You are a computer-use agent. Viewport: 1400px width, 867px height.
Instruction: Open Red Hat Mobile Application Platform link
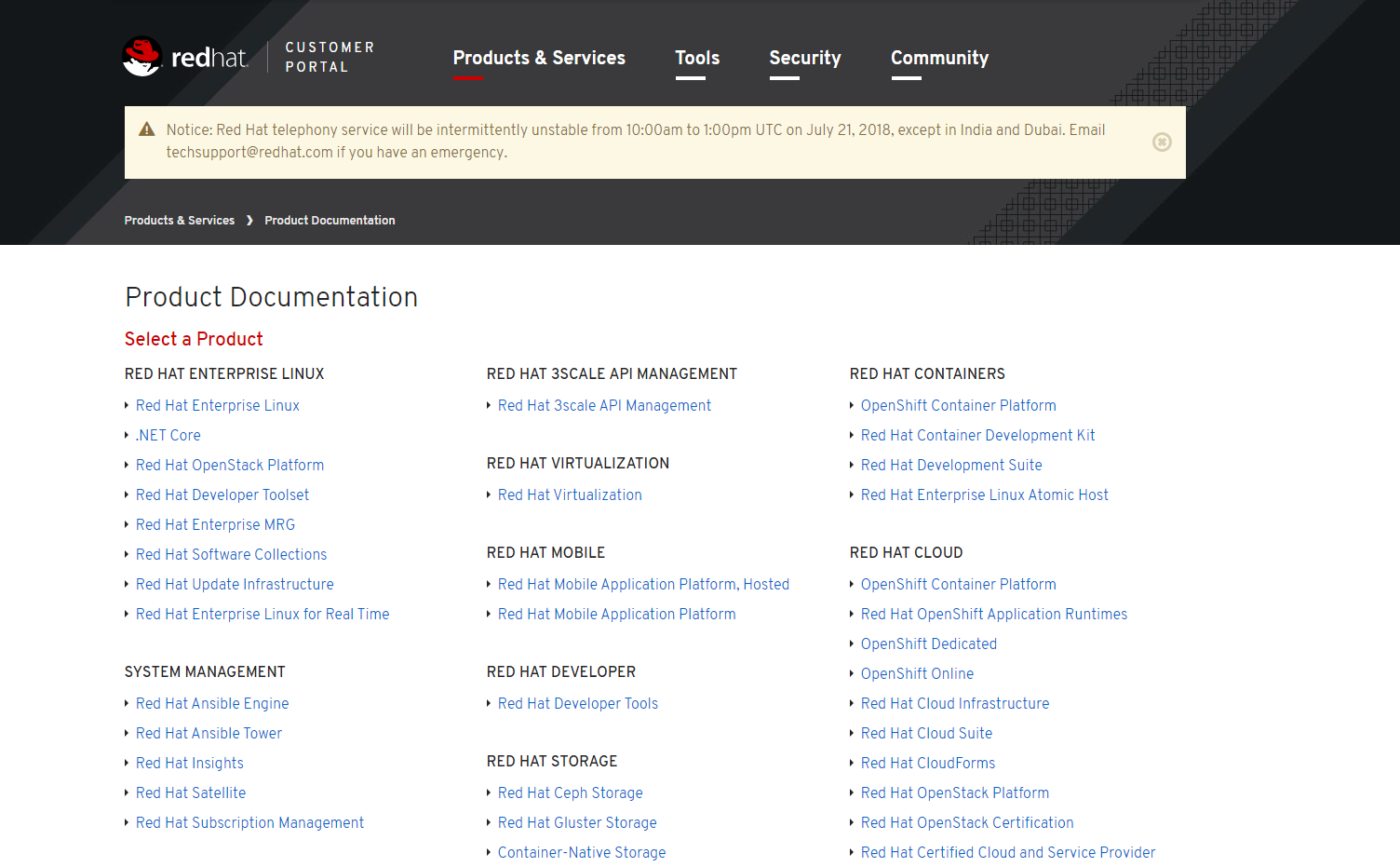(x=616, y=615)
